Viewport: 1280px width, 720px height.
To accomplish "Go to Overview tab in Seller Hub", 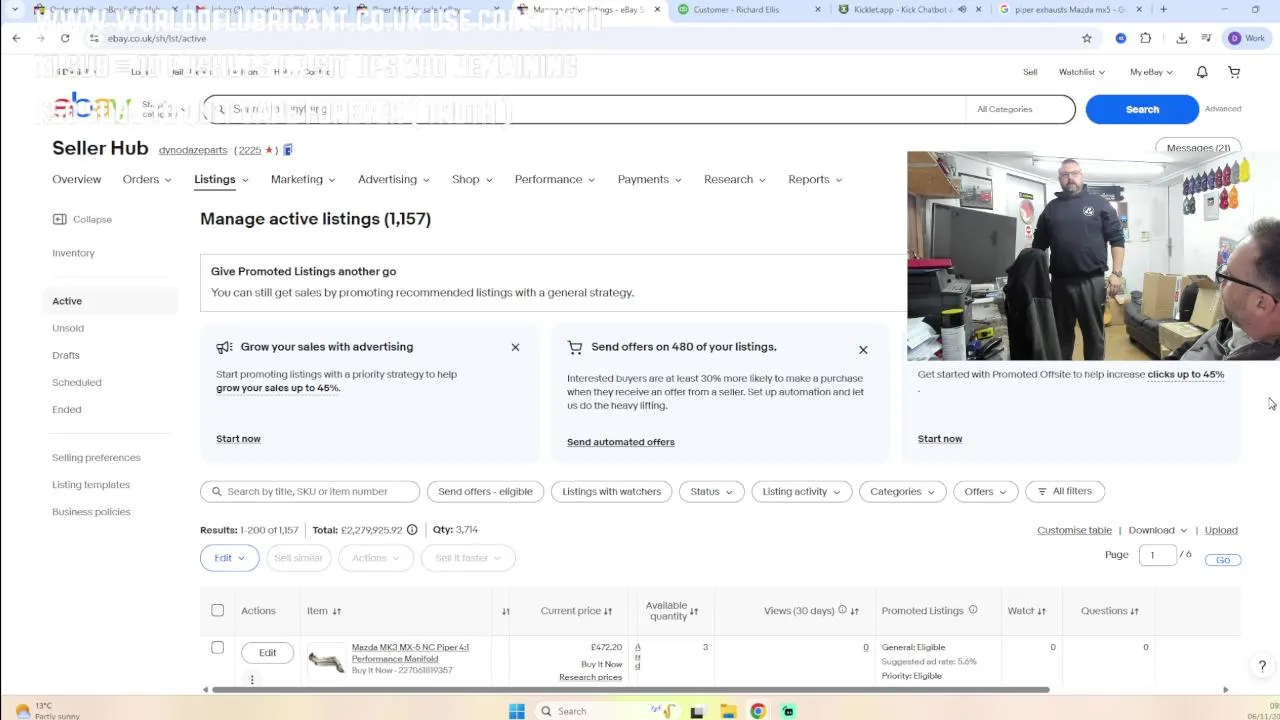I will (x=77, y=179).
